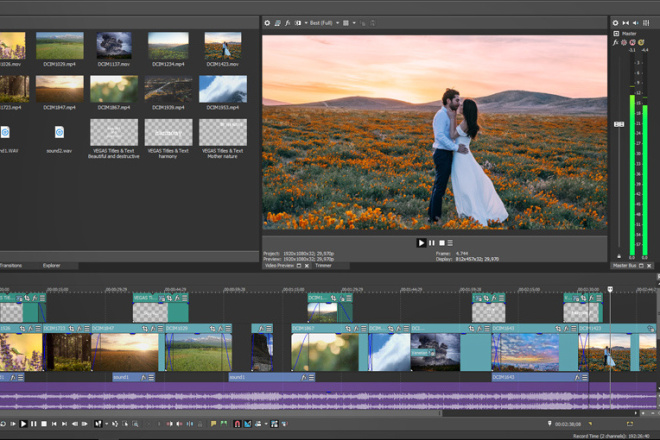
Task: Open Video Output FX in preview toolbar
Action: click(x=287, y=23)
